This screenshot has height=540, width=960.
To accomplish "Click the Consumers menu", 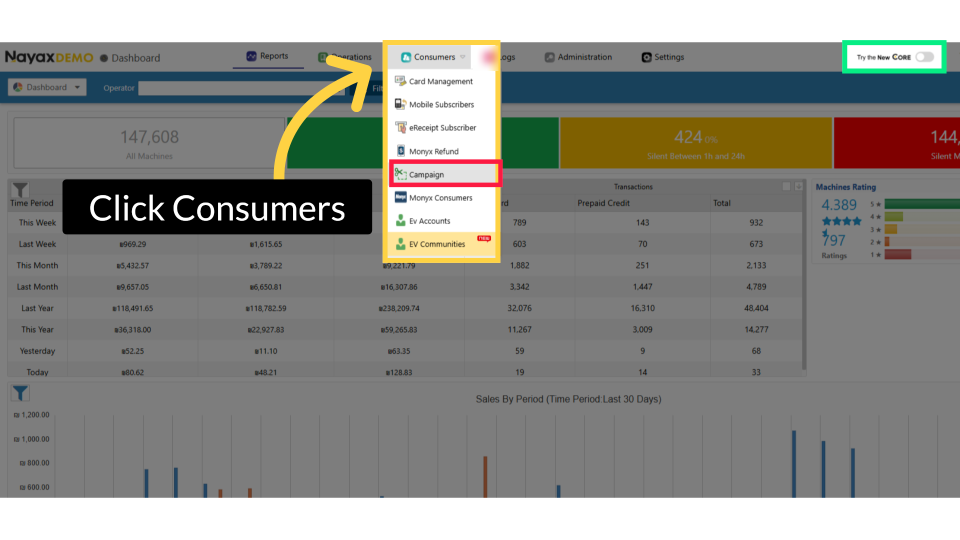I will point(429,57).
